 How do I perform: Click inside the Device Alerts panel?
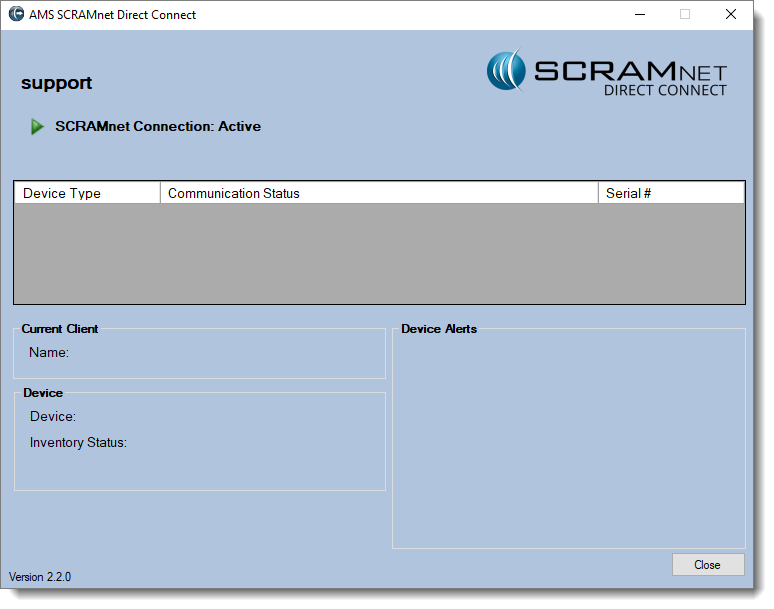(568, 440)
